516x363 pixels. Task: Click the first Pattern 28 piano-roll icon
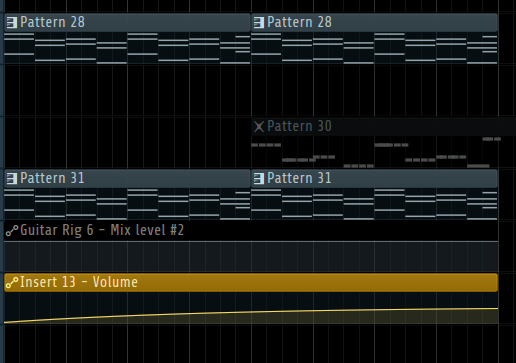pos(12,23)
